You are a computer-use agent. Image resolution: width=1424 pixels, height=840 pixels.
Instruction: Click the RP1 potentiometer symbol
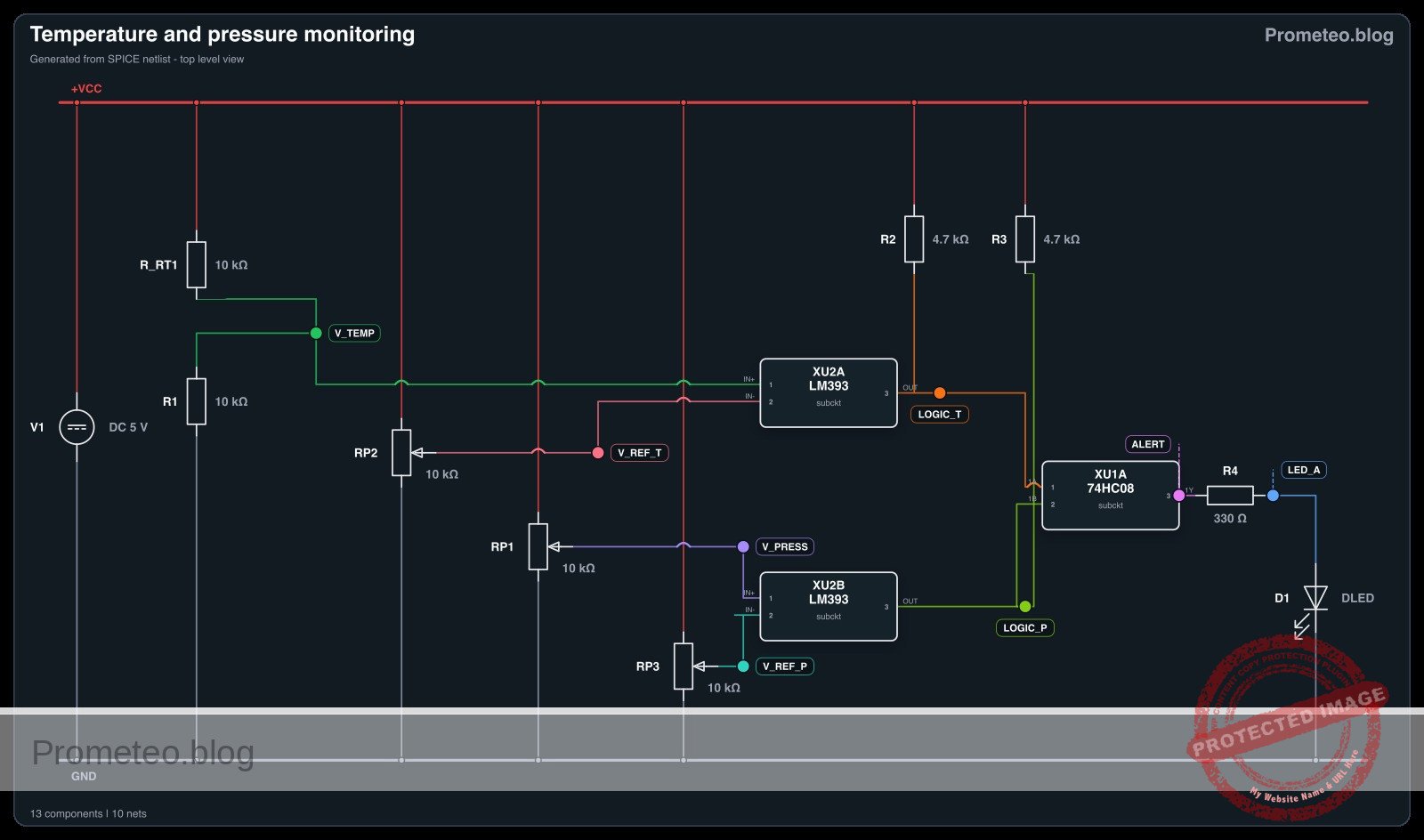click(x=538, y=546)
